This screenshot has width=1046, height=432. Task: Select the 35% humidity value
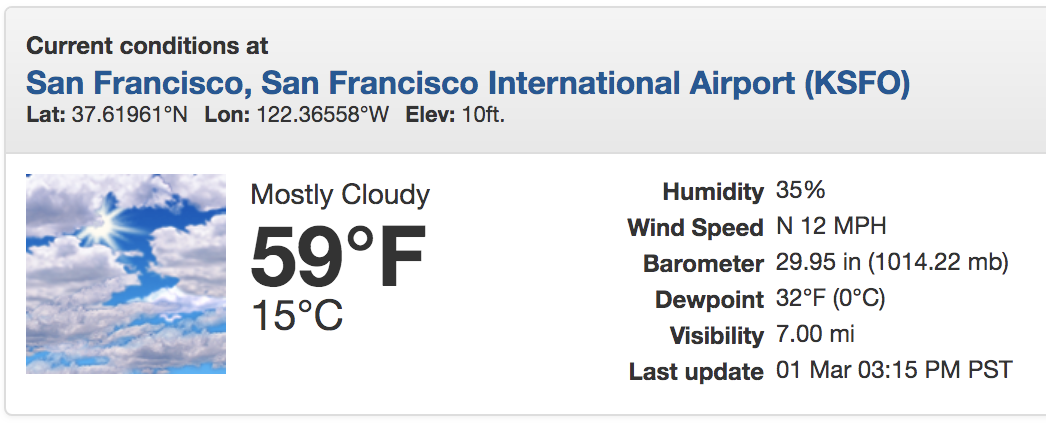coord(801,191)
